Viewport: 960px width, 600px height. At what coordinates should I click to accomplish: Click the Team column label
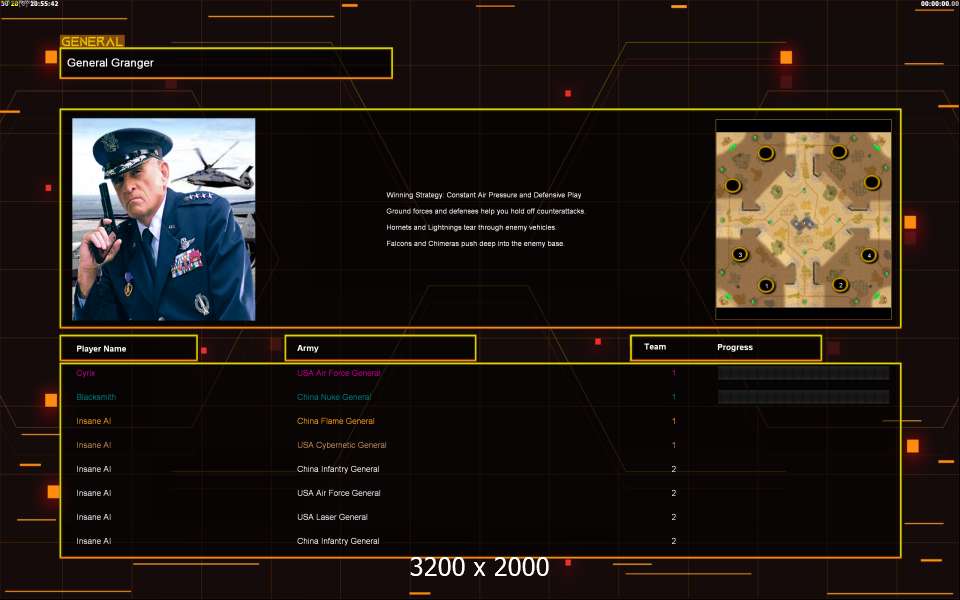(655, 347)
